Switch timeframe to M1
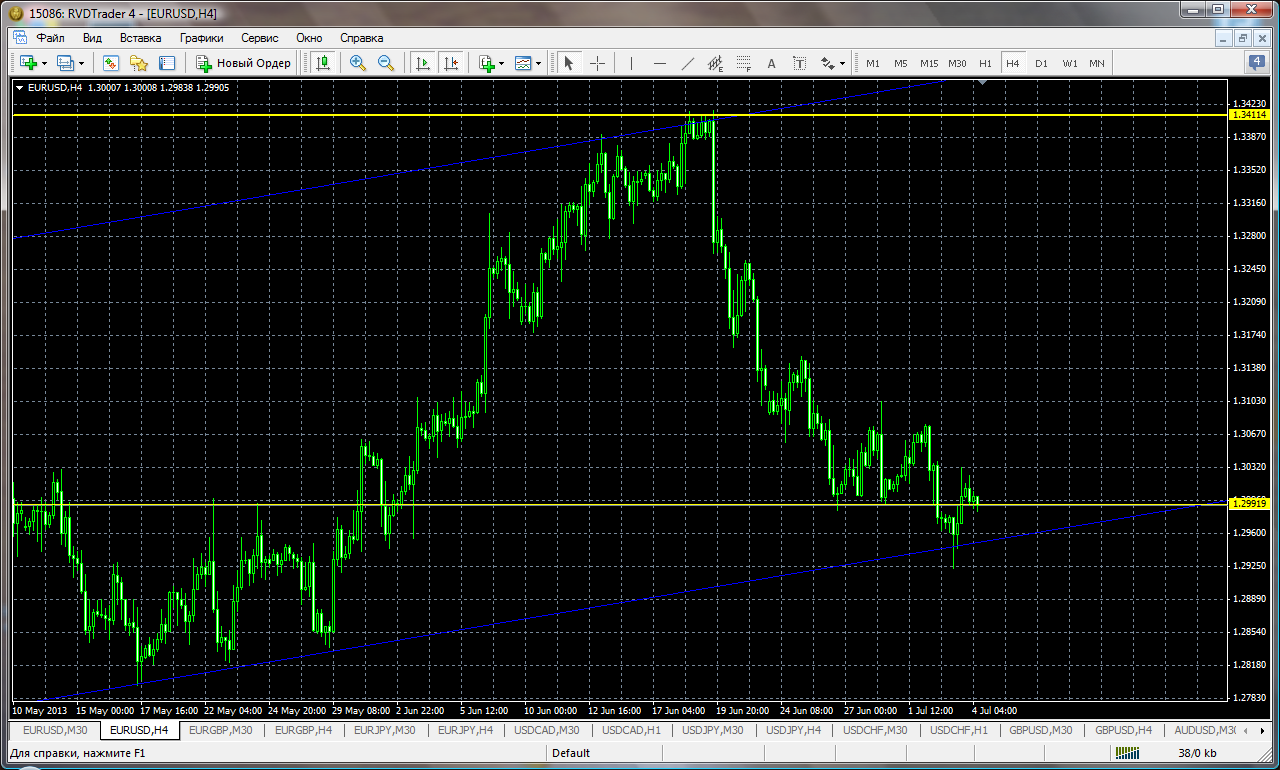1280x770 pixels. [x=873, y=63]
